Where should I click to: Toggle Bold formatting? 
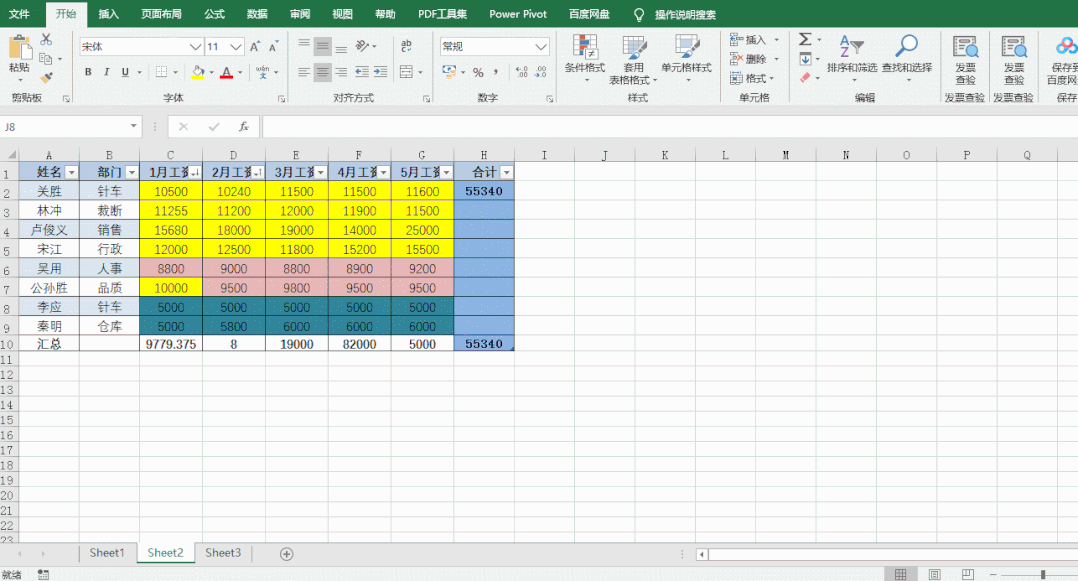tap(88, 72)
